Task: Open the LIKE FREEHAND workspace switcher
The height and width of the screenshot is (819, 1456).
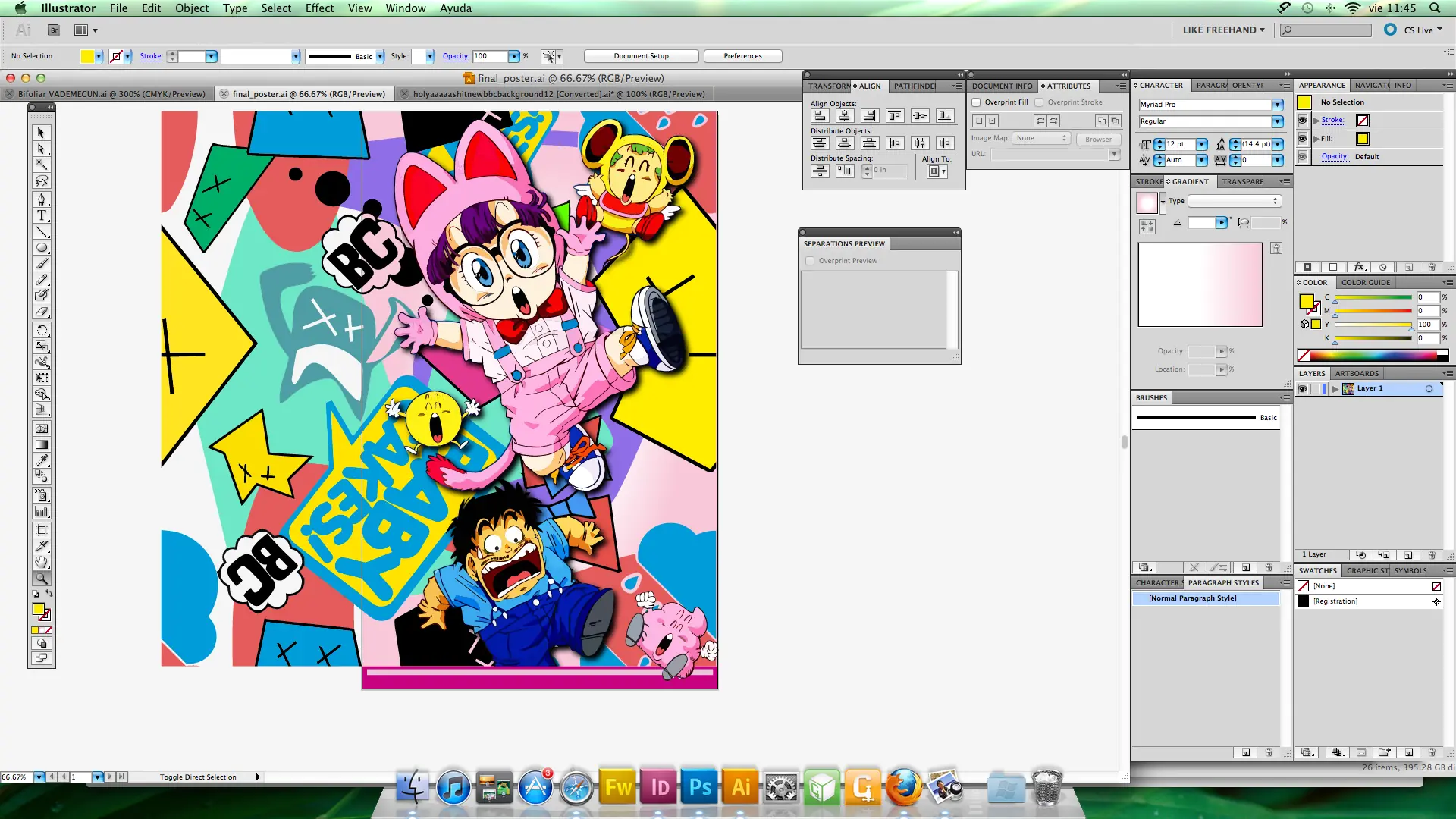Action: click(x=1223, y=30)
